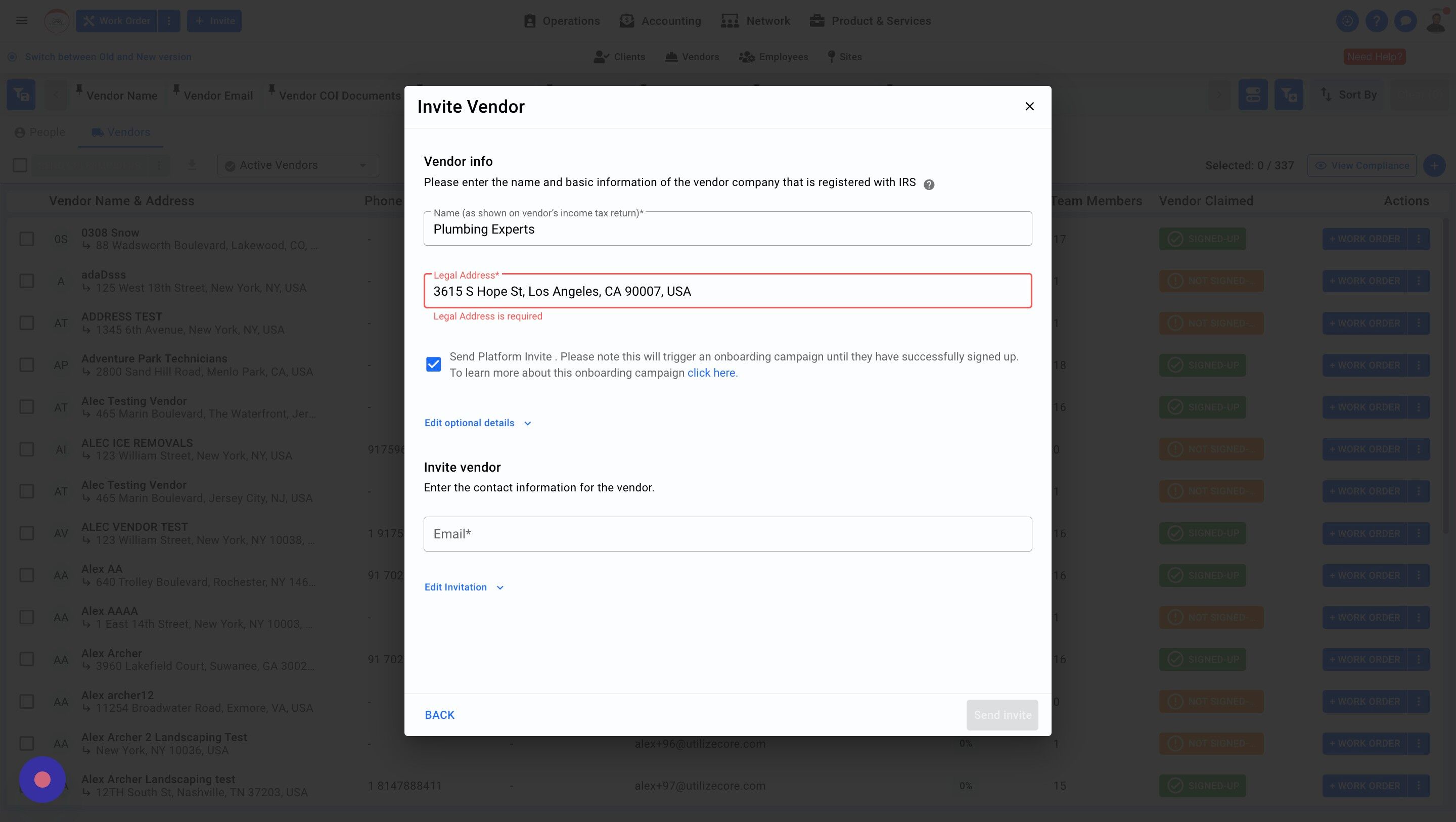The width and height of the screenshot is (1456, 822).
Task: Open the Active Vendors dropdown
Action: (x=297, y=165)
